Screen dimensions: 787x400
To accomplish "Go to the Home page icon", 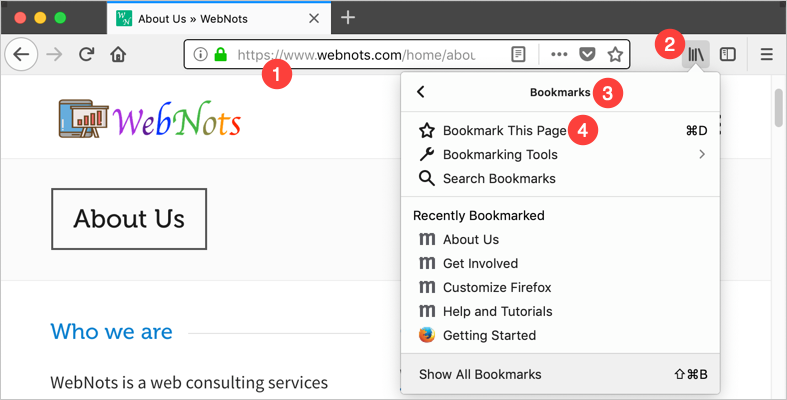I will pyautogui.click(x=118, y=54).
